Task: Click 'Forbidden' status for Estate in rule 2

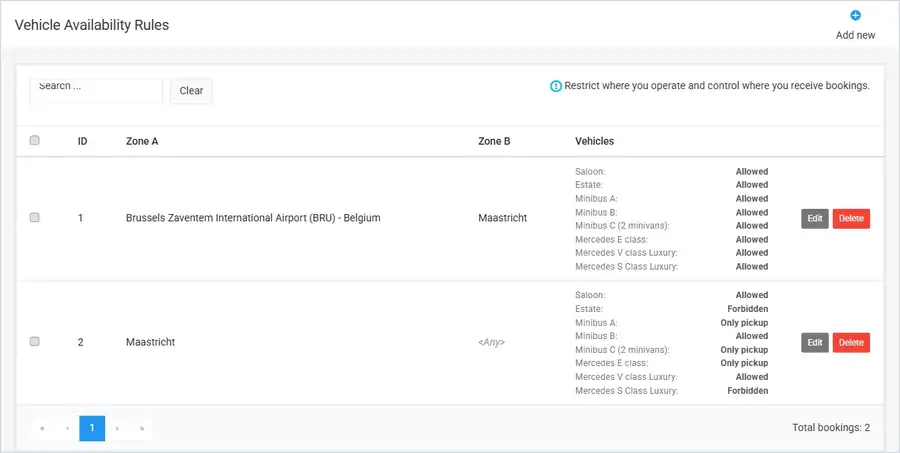Action: pos(748,309)
